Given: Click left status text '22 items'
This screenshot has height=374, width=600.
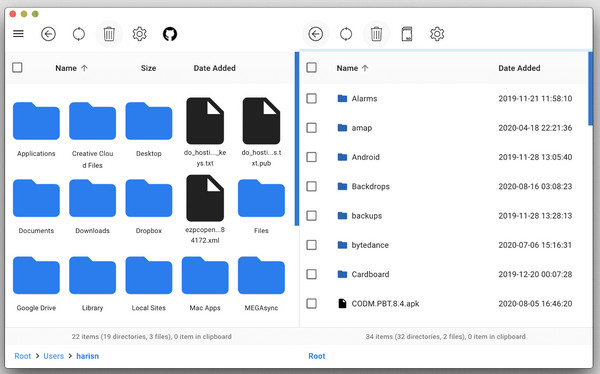Looking at the screenshot, I should [x=152, y=336].
